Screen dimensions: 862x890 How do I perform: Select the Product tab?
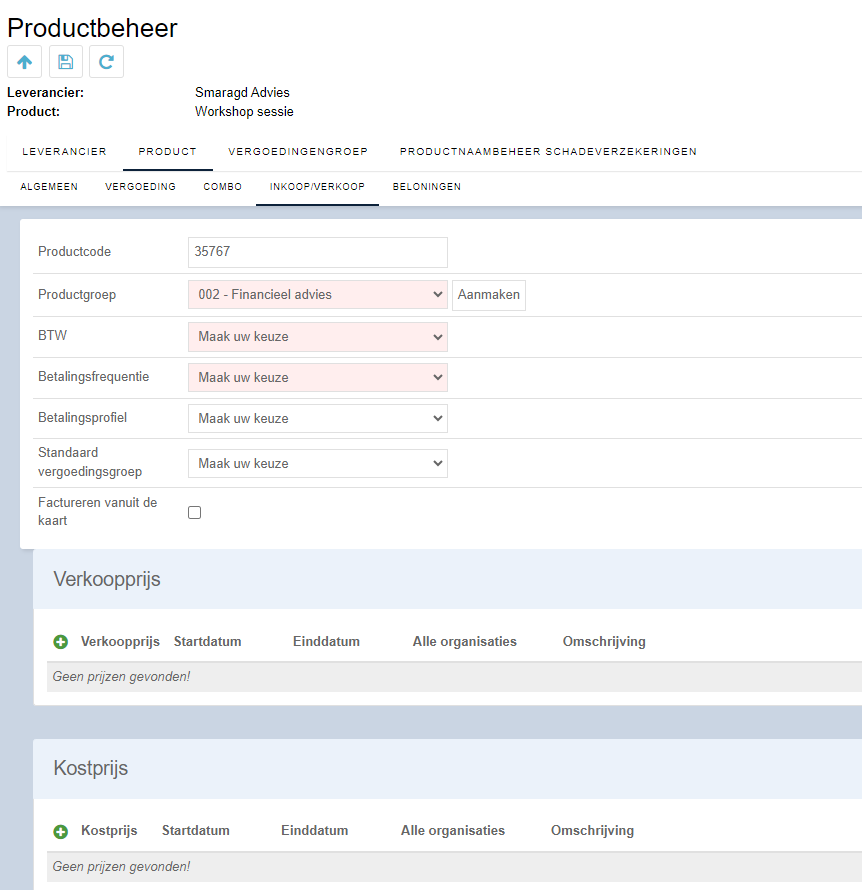[167, 152]
